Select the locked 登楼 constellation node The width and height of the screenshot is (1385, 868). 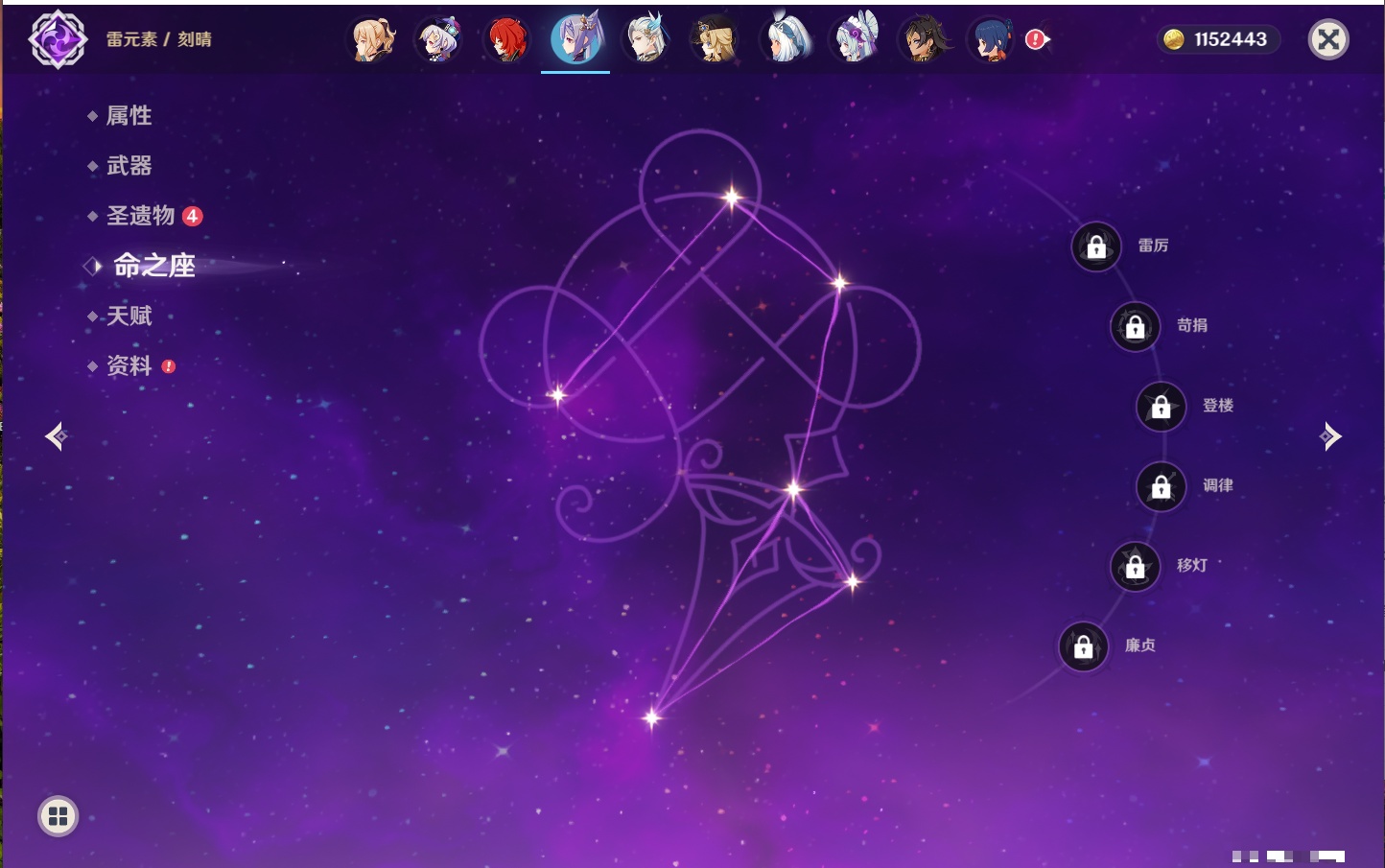(x=1162, y=406)
